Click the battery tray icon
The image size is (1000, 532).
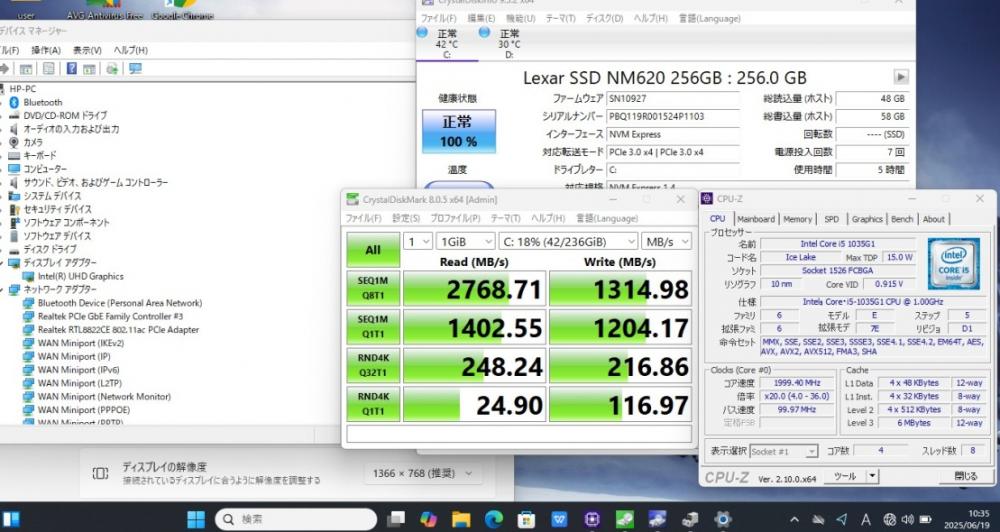pyautogui.click(x=924, y=519)
